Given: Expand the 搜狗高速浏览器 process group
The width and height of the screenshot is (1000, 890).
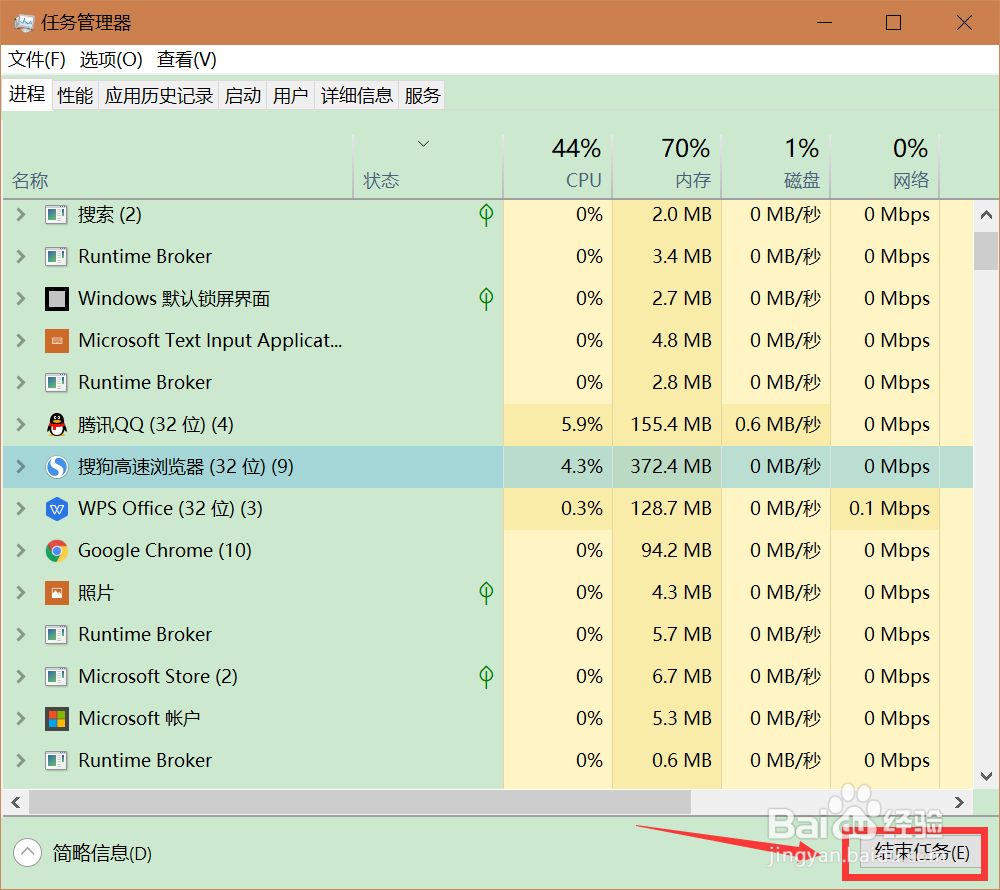Looking at the screenshot, I should (x=21, y=467).
